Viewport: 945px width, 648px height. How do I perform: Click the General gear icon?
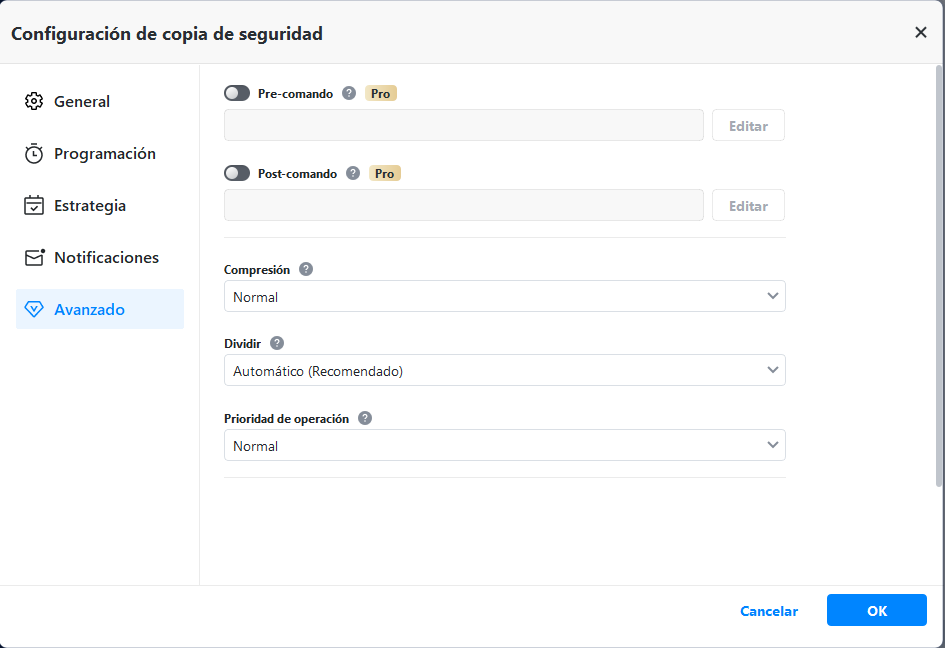point(34,101)
